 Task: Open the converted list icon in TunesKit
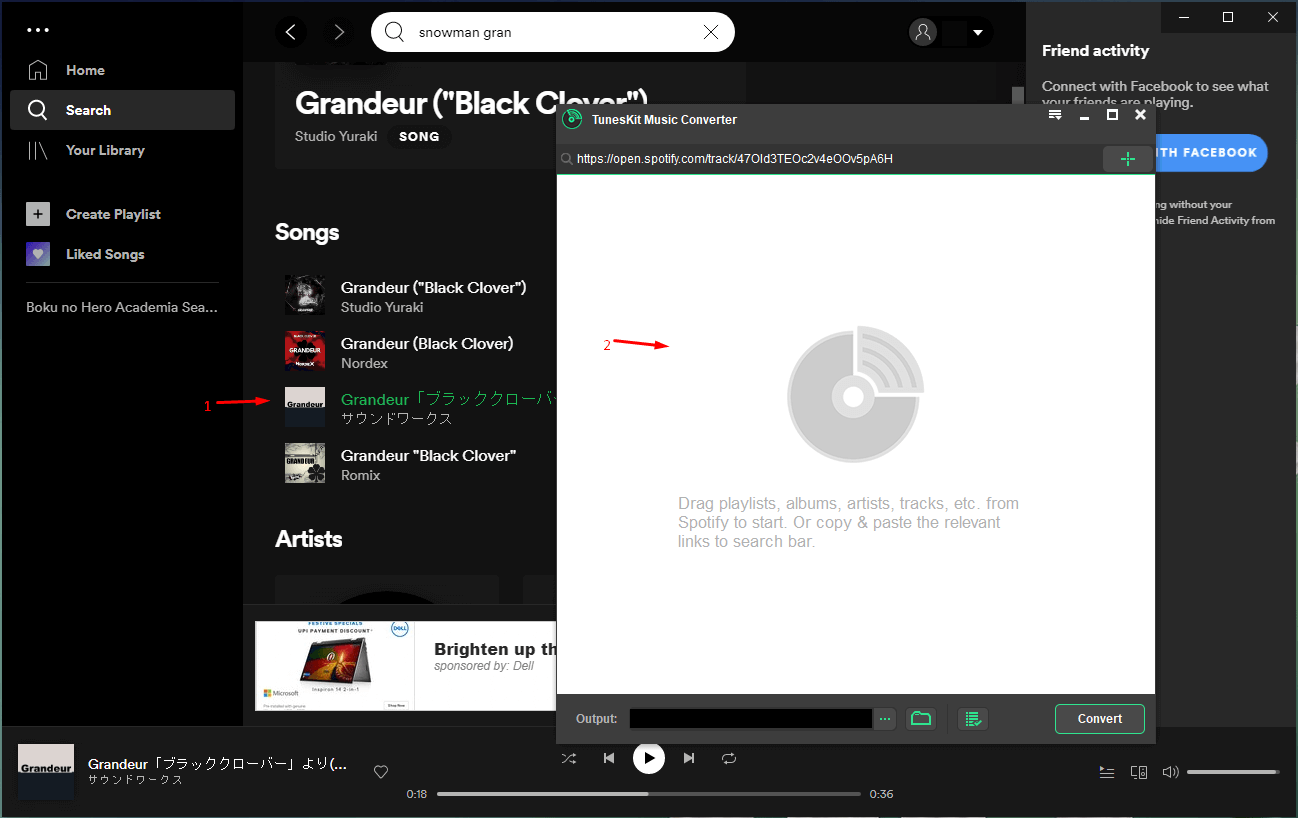972,718
